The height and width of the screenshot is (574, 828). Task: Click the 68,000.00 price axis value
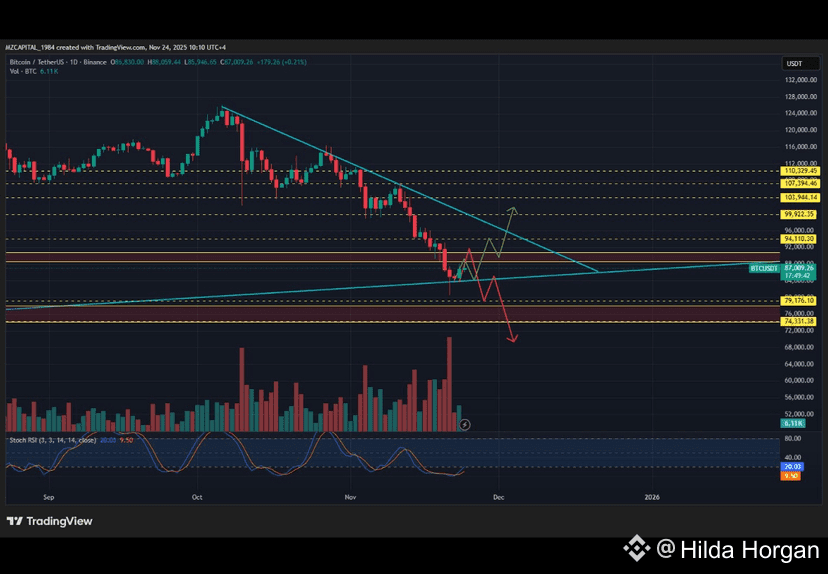801,347
